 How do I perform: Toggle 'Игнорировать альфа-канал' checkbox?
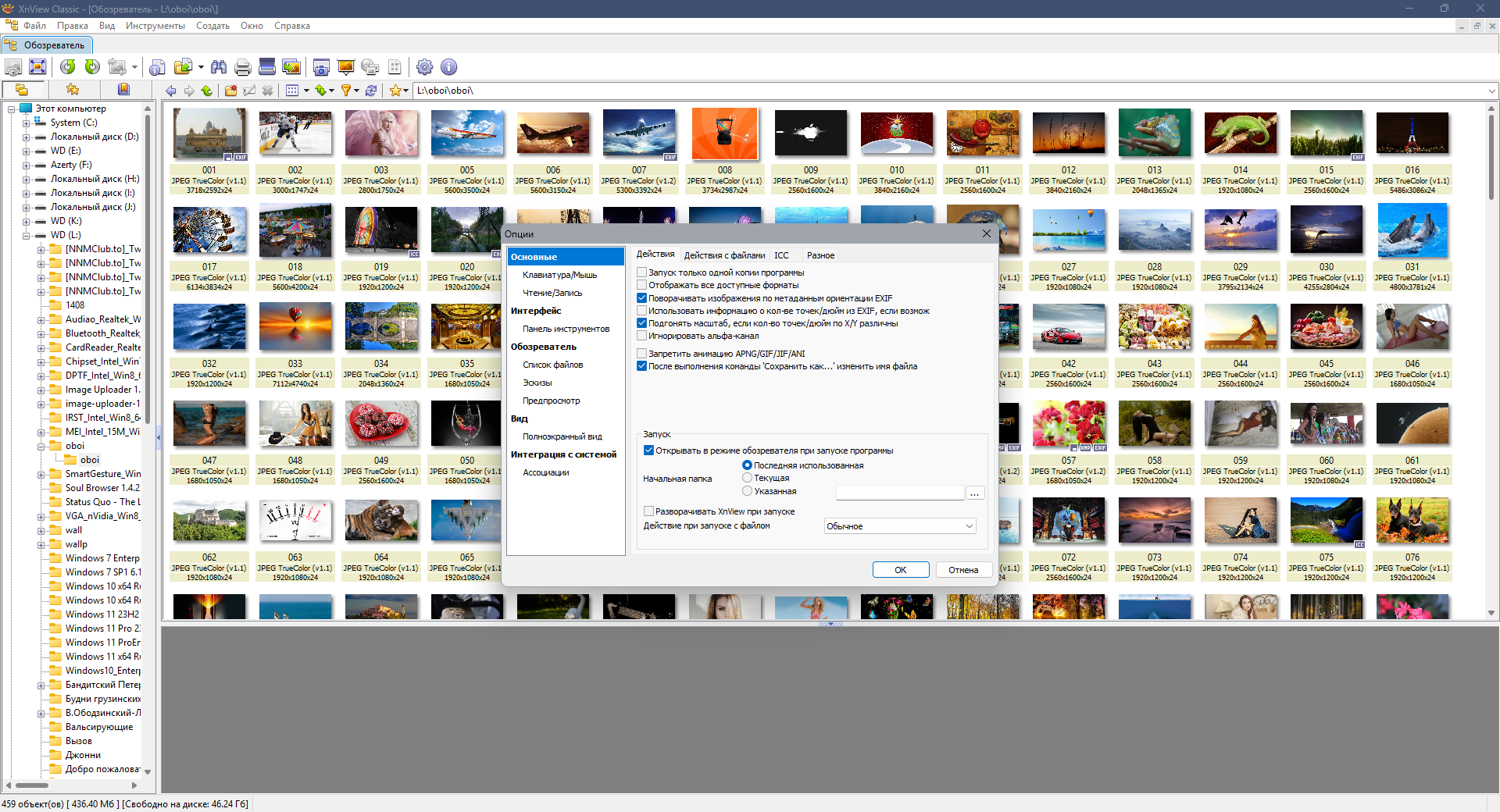[642, 336]
